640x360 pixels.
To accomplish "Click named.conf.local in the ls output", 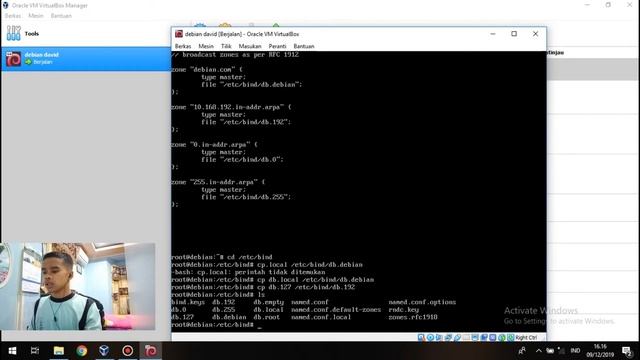I will [321, 317].
